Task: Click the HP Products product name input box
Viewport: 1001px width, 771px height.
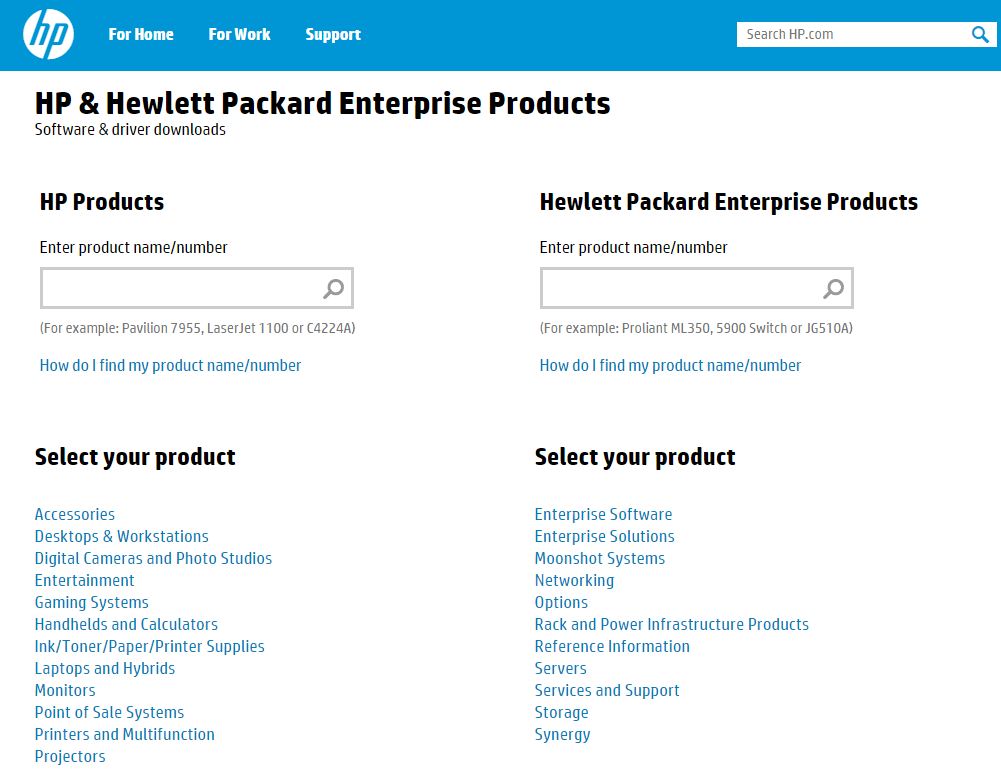Action: 180,288
